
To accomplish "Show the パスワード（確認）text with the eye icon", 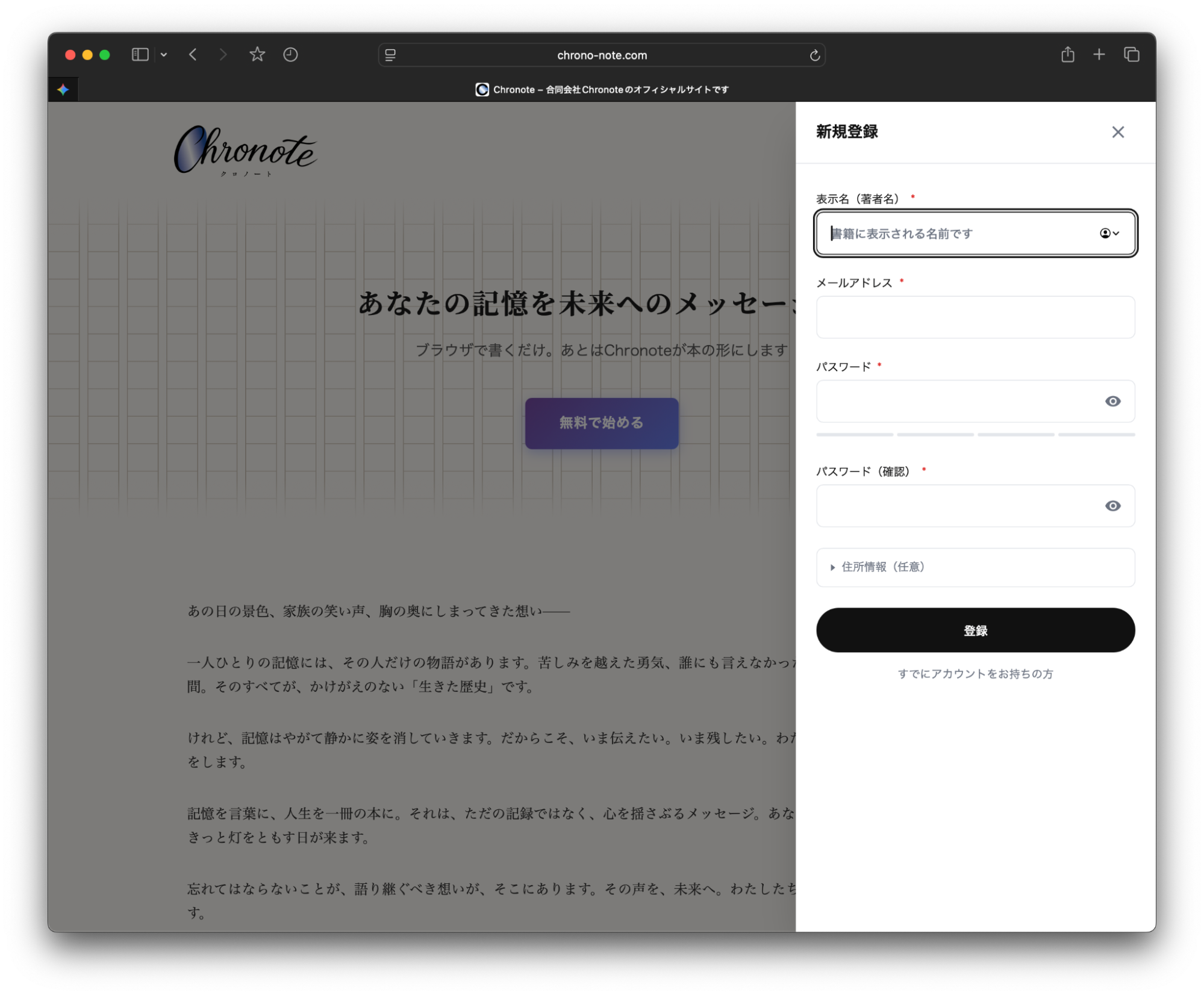I will (x=1112, y=506).
